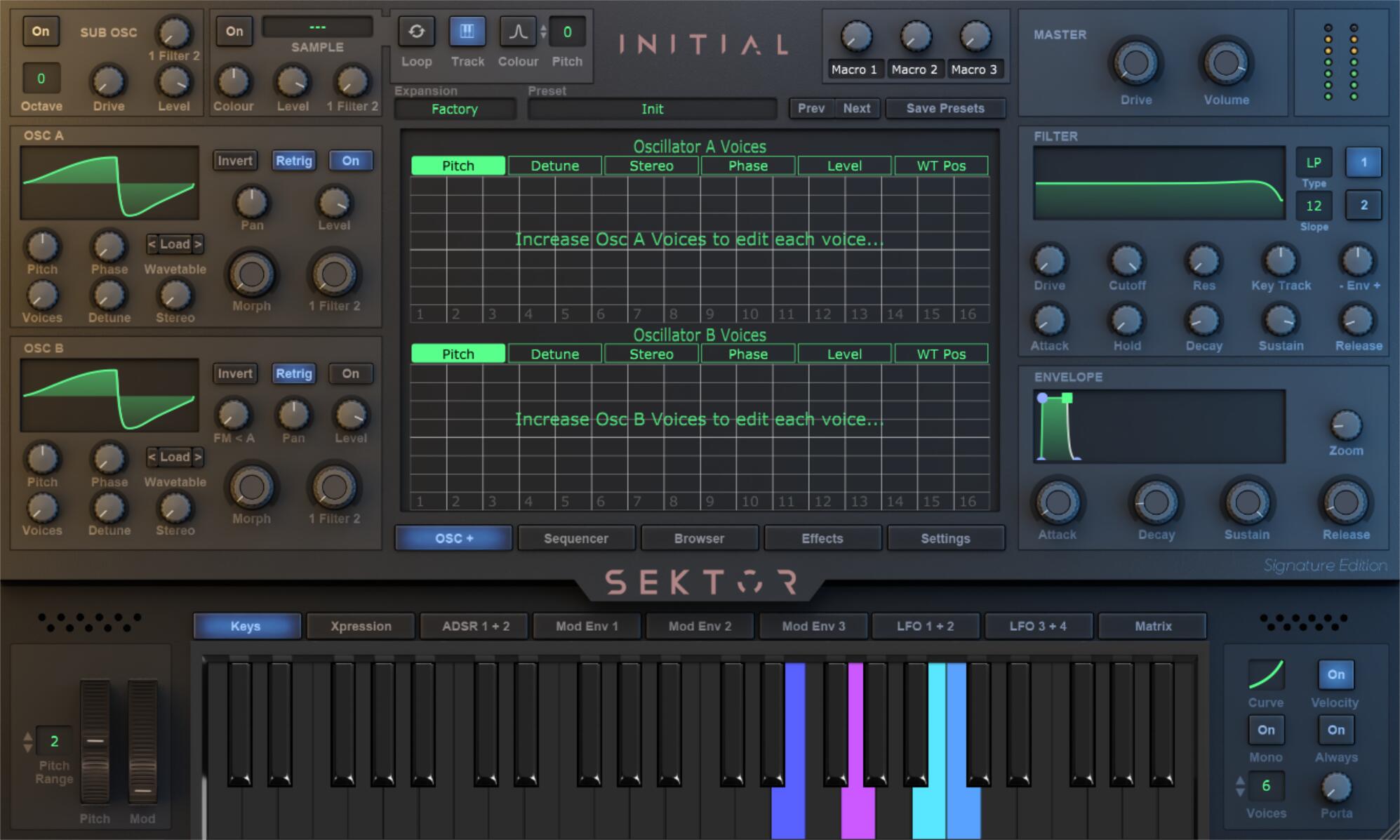Click OSC B wavetable previous arrow
The image size is (1400, 840).
[152, 457]
